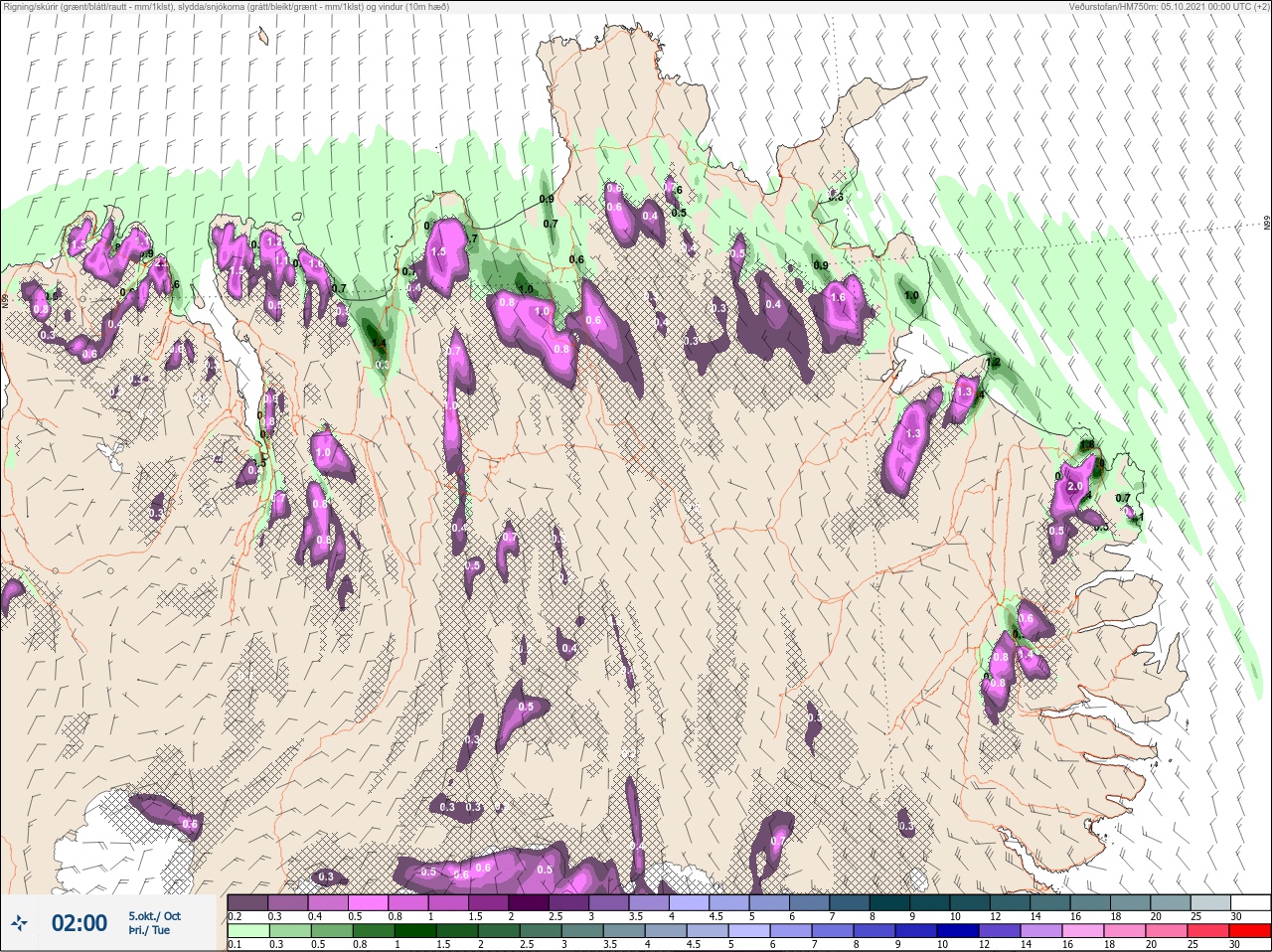Select the '5.okt./ Oct' date label
This screenshot has width=1272, height=952.
154,915
